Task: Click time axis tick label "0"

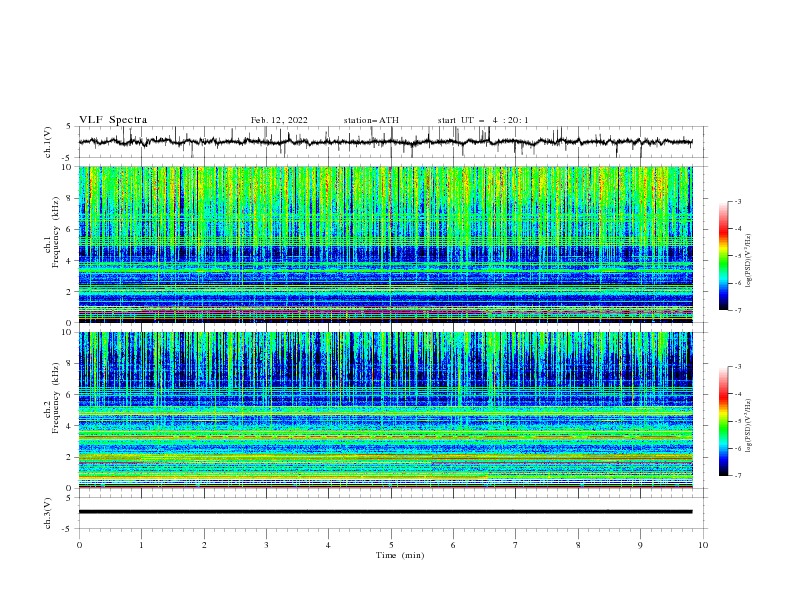Action: 79,545
